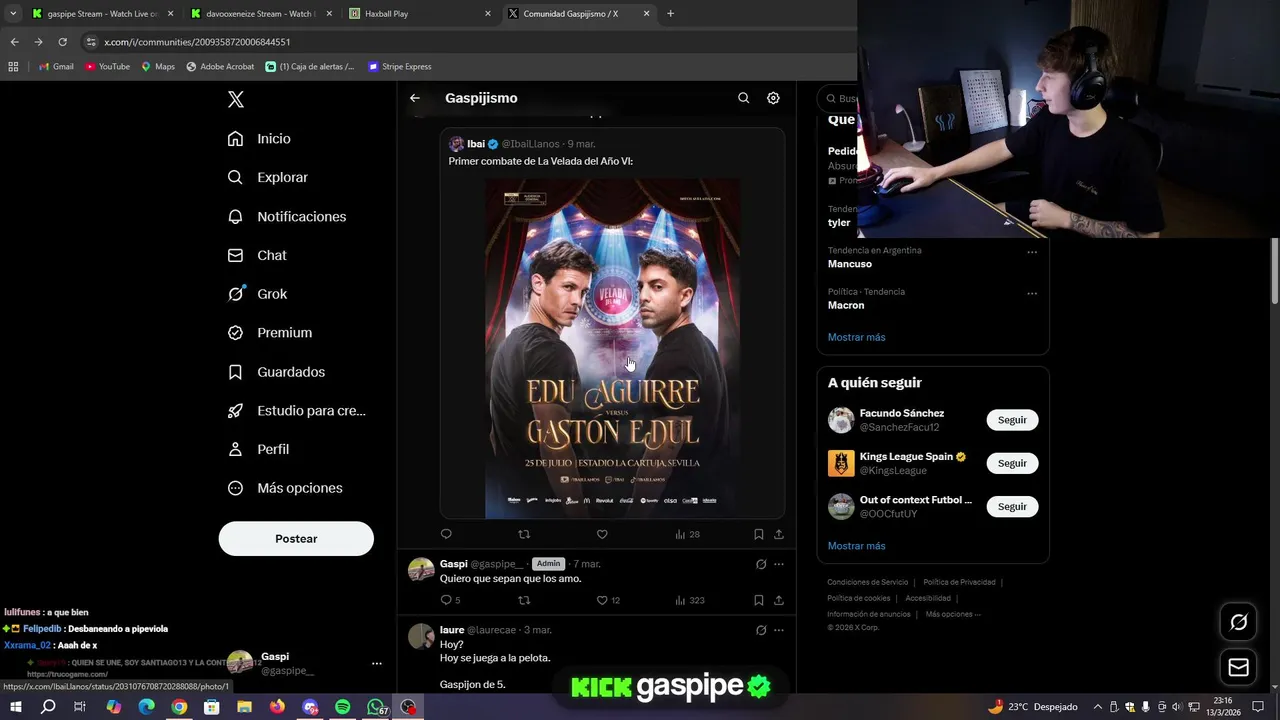Open Explorar in the X sidebar
This screenshot has height=720, width=1280.
click(x=268, y=177)
